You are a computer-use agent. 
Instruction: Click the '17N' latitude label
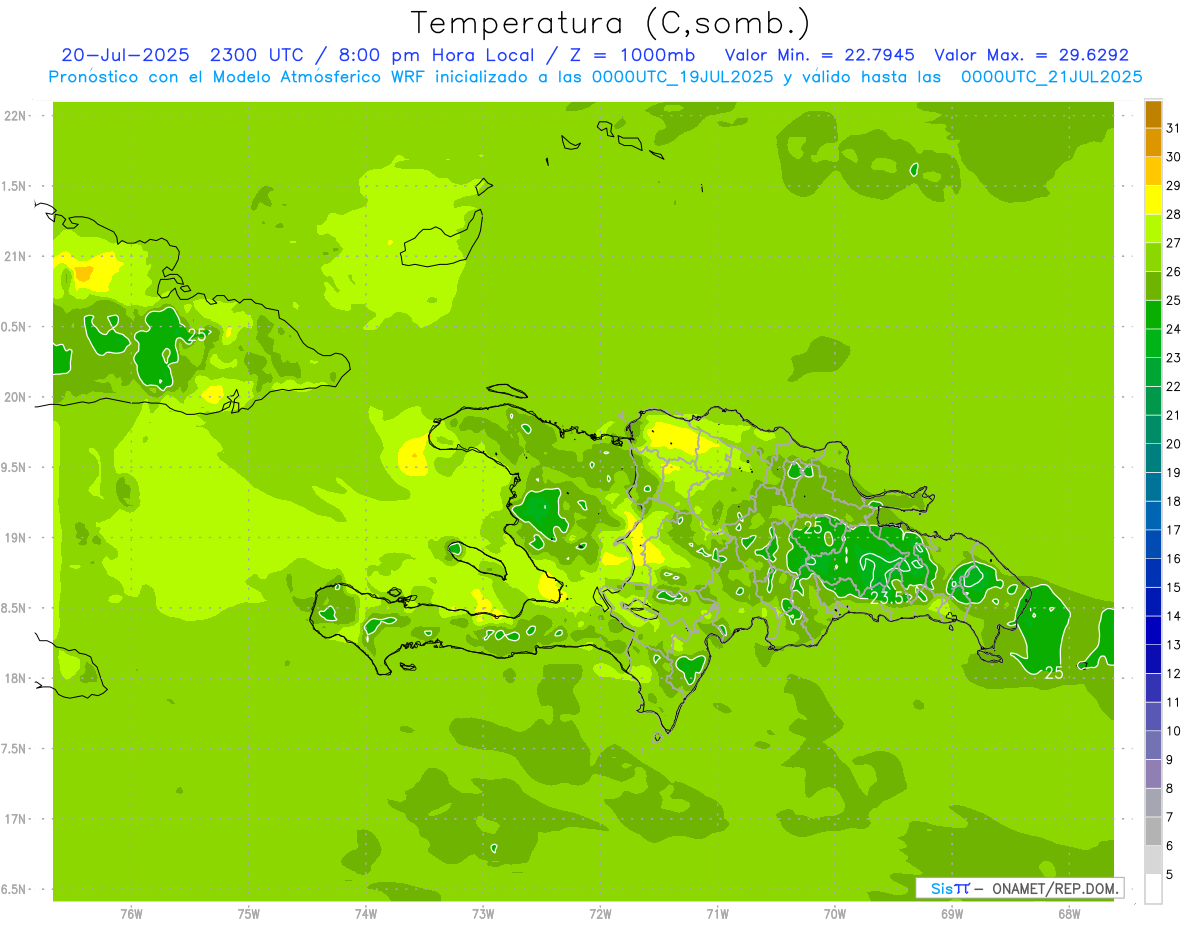14,819
